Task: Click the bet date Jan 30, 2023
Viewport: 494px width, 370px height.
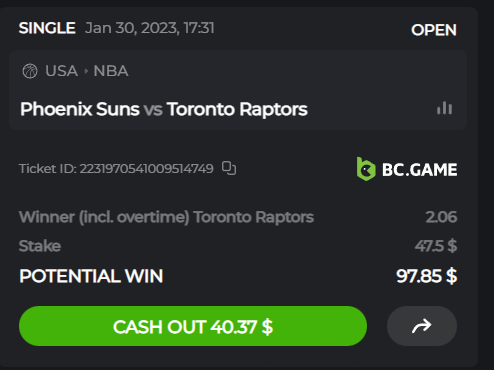Action: 132,28
